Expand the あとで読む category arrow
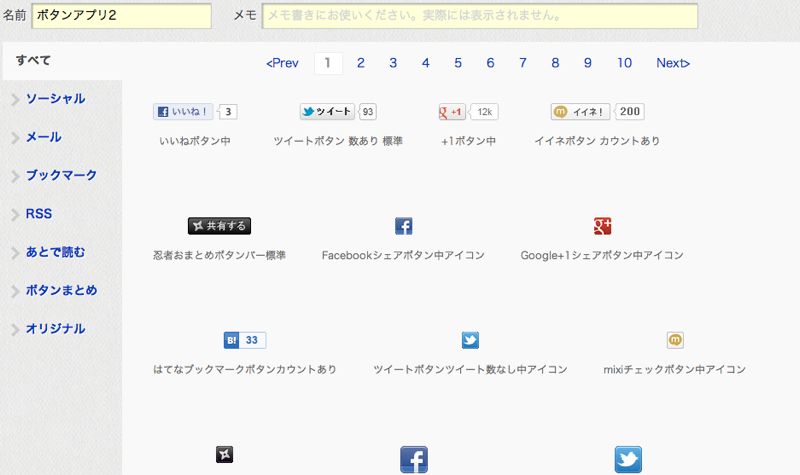 pos(15,253)
